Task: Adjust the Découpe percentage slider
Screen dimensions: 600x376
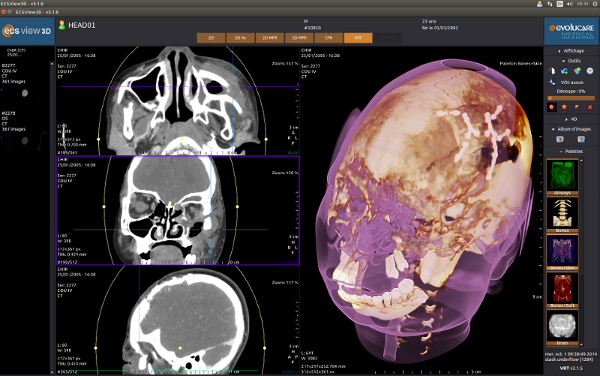Action: [x=571, y=98]
